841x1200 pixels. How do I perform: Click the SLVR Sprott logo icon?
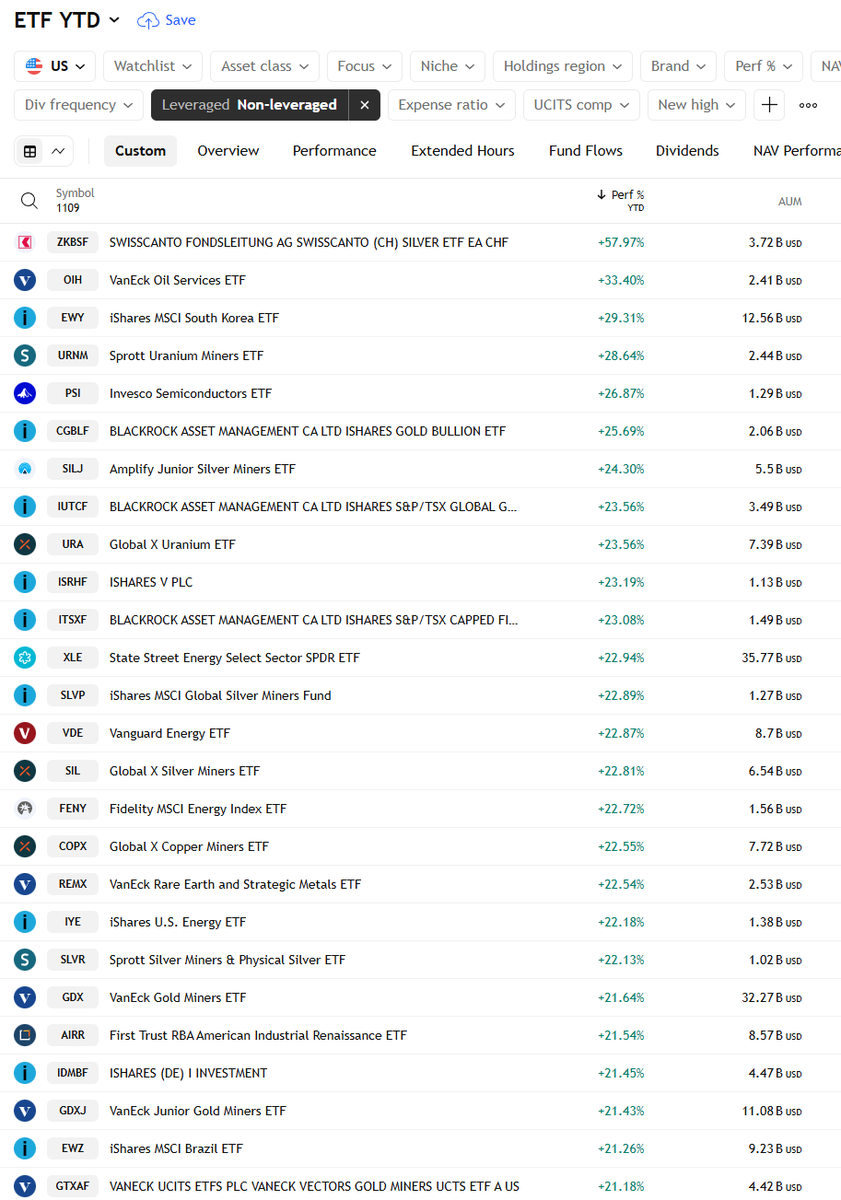pos(25,960)
